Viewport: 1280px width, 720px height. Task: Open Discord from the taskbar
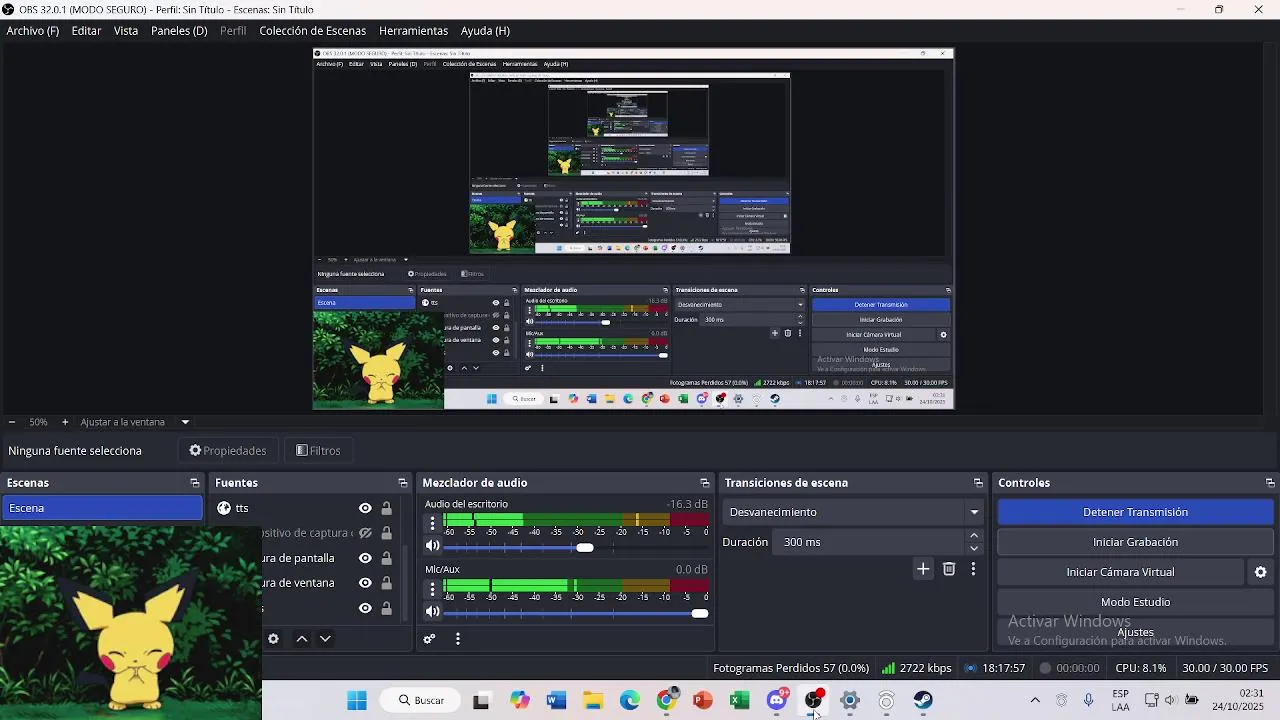[777, 700]
